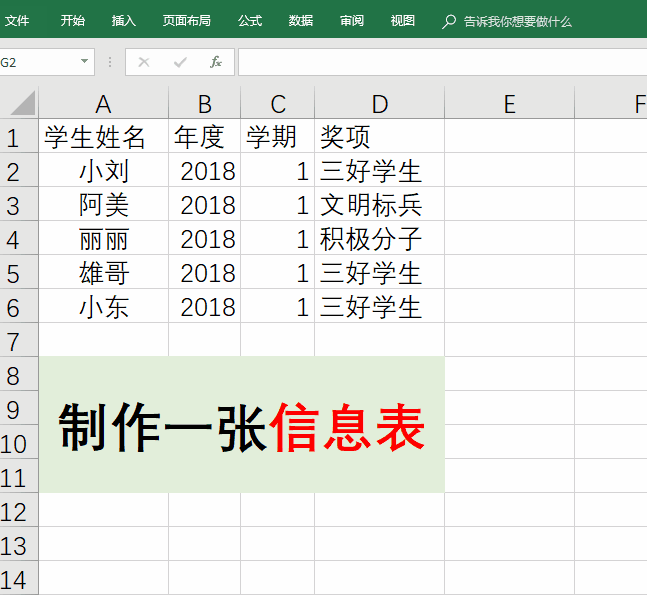Select the 文明标兵 cell
The height and width of the screenshot is (595, 647).
380,204
